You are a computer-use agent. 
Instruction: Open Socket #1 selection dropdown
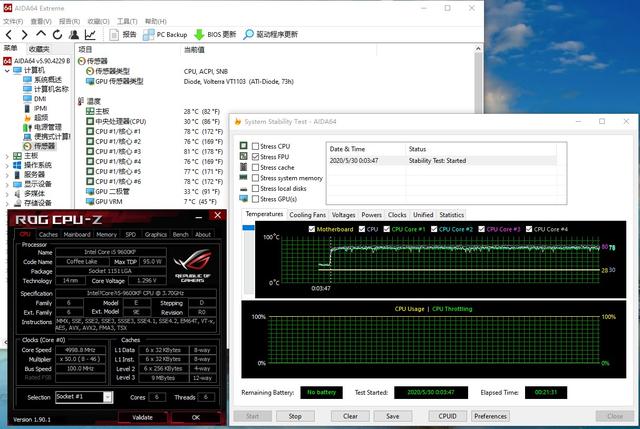pos(107,397)
